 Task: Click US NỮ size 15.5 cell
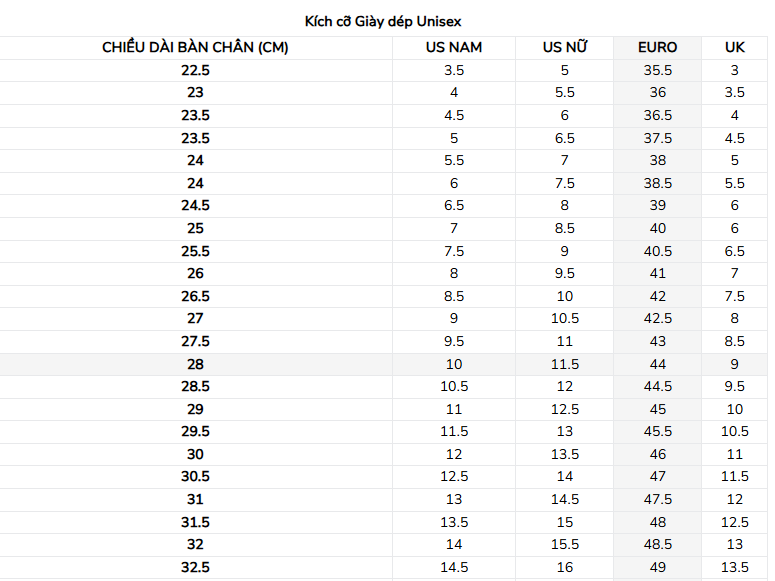564,544
